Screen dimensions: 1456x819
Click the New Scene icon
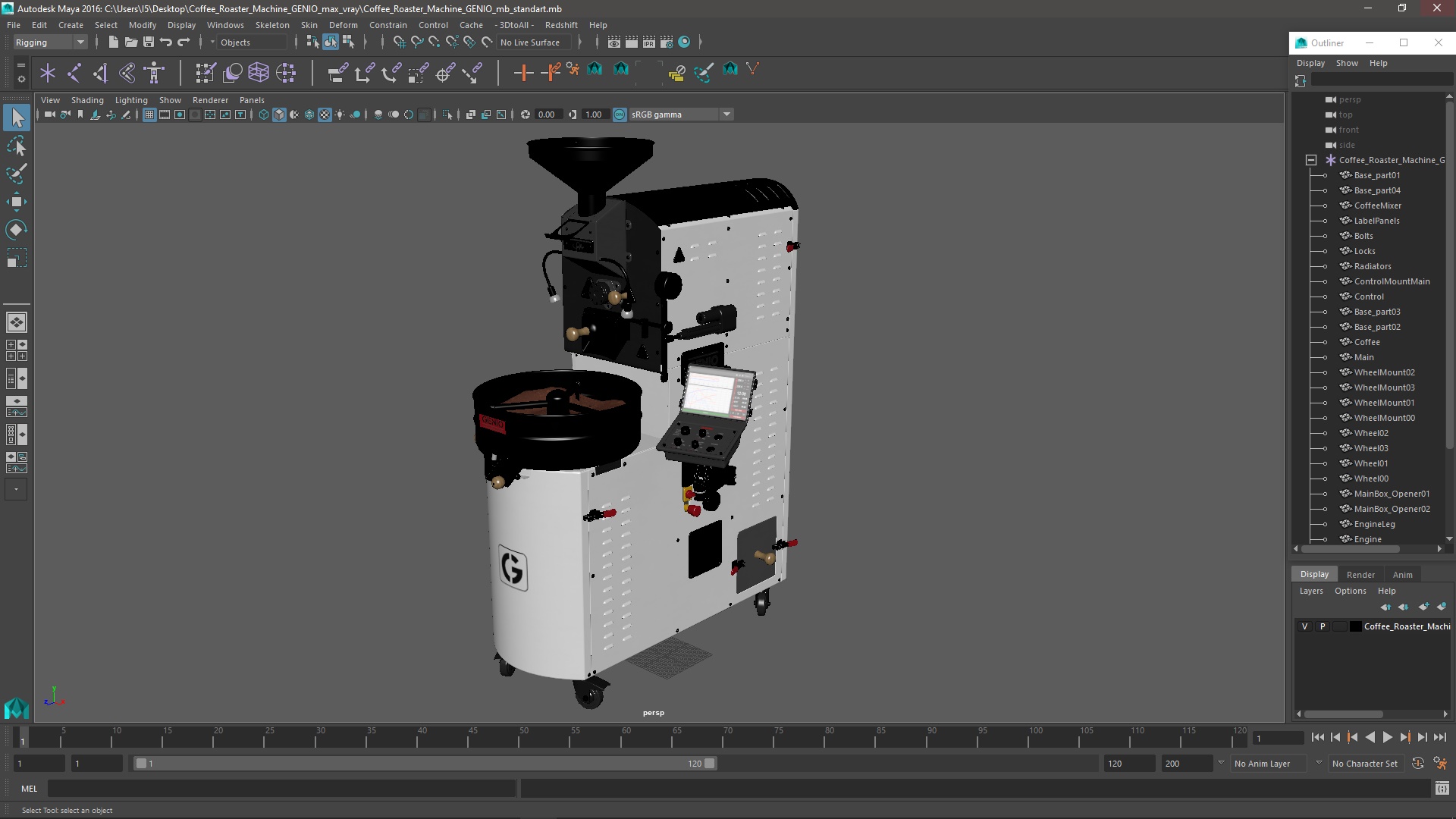pyautogui.click(x=113, y=42)
